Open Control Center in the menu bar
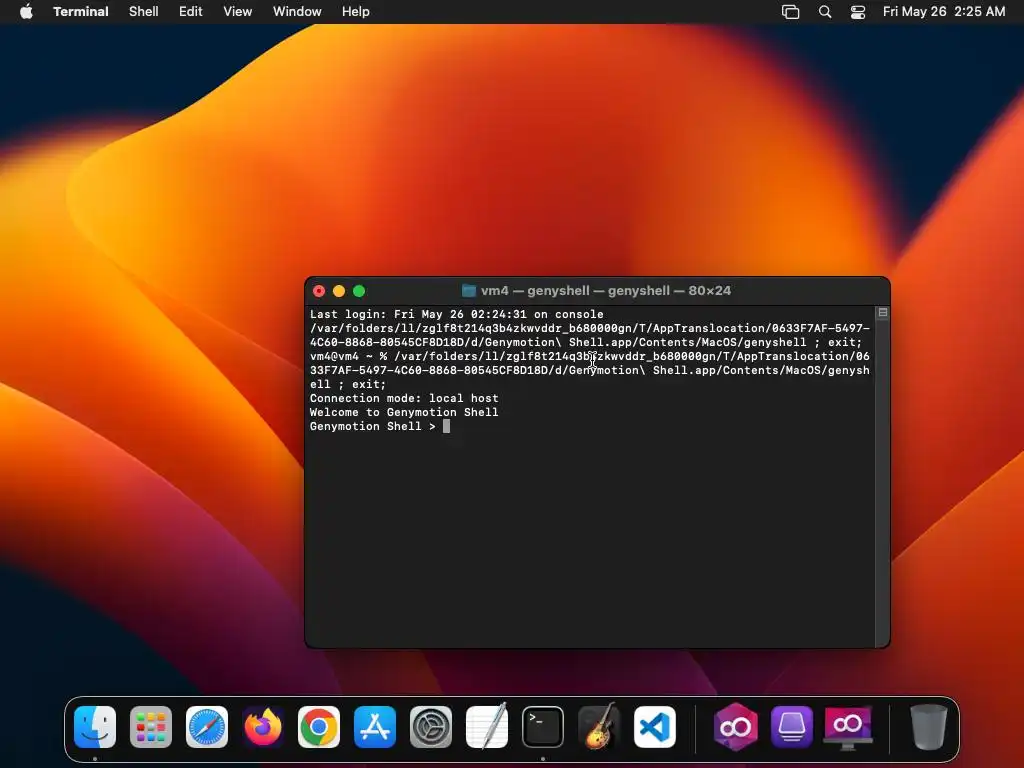The image size is (1024, 768). click(x=857, y=12)
